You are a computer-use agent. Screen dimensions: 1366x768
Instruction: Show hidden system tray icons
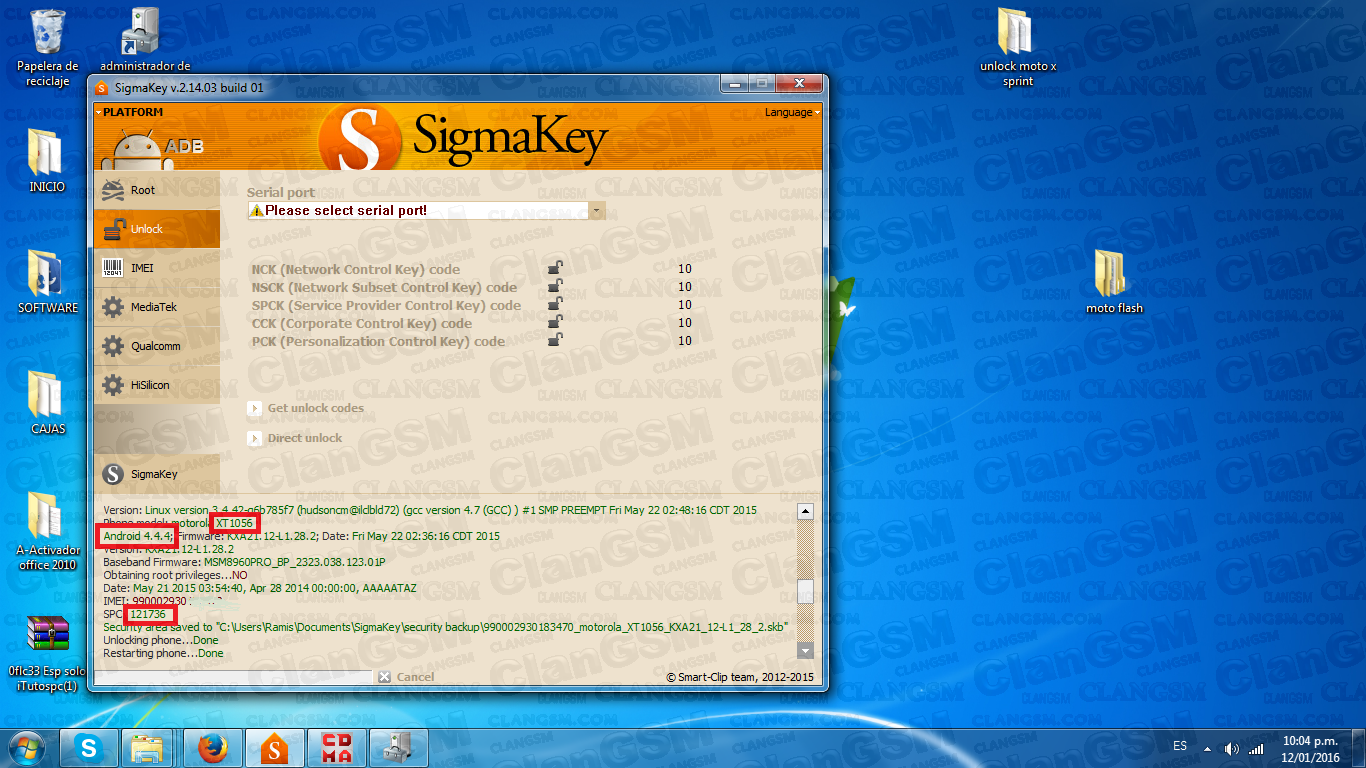[1207, 748]
